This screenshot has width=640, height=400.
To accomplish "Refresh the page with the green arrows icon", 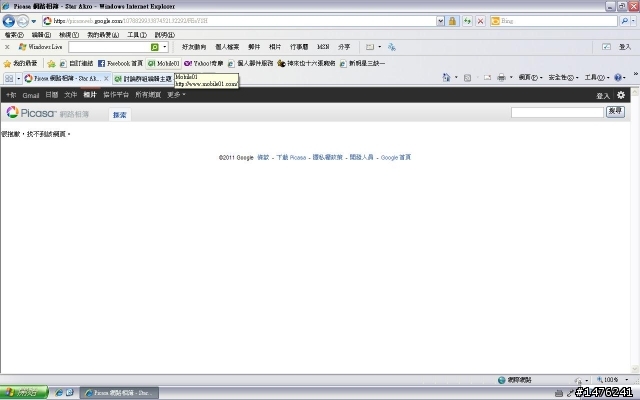I will [467, 21].
